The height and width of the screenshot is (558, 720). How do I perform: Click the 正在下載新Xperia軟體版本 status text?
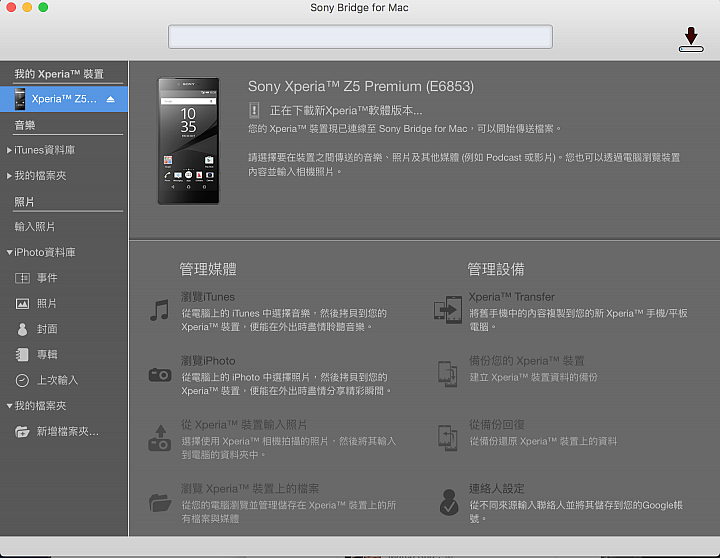click(346, 111)
